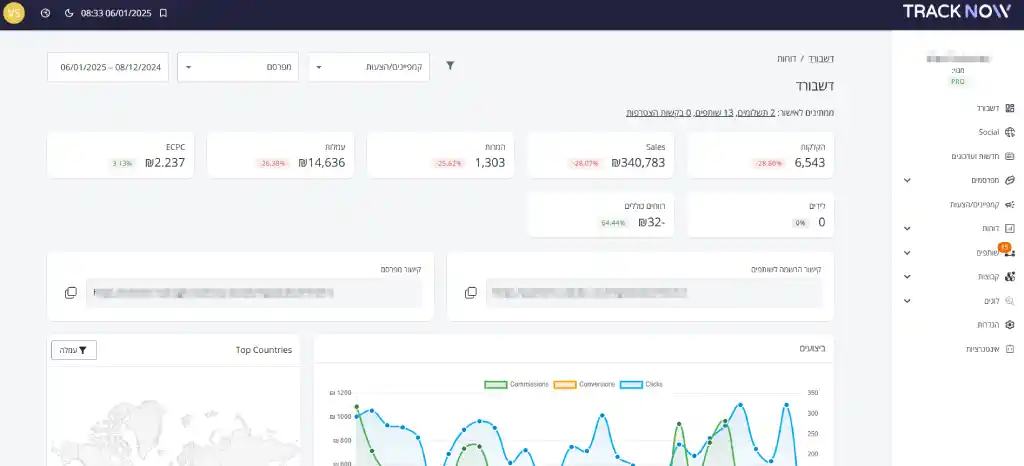
Task: Click the מפרסמים sidebar icon
Action: (x=1010, y=180)
